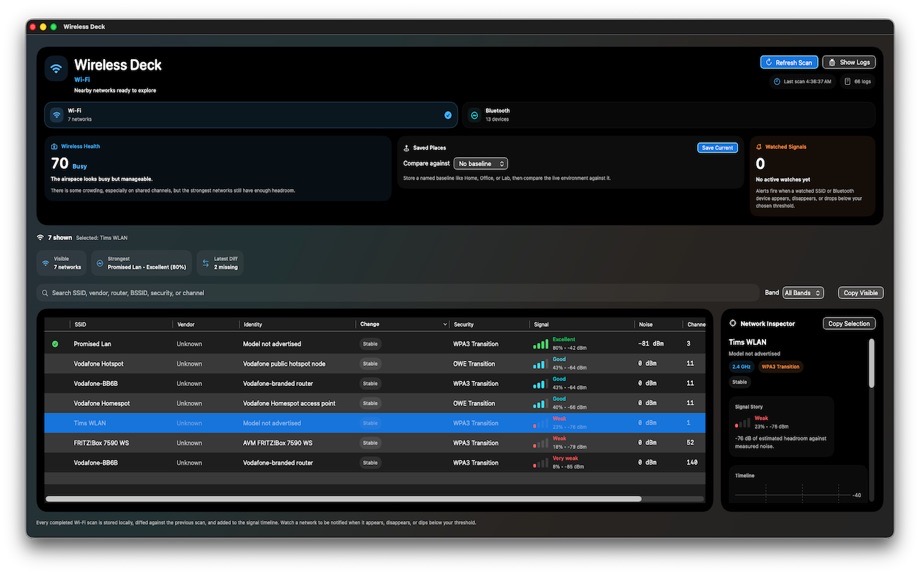Viewport: 920px width, 575px height.
Task: Sort by the Signal column header
Action: (542, 324)
